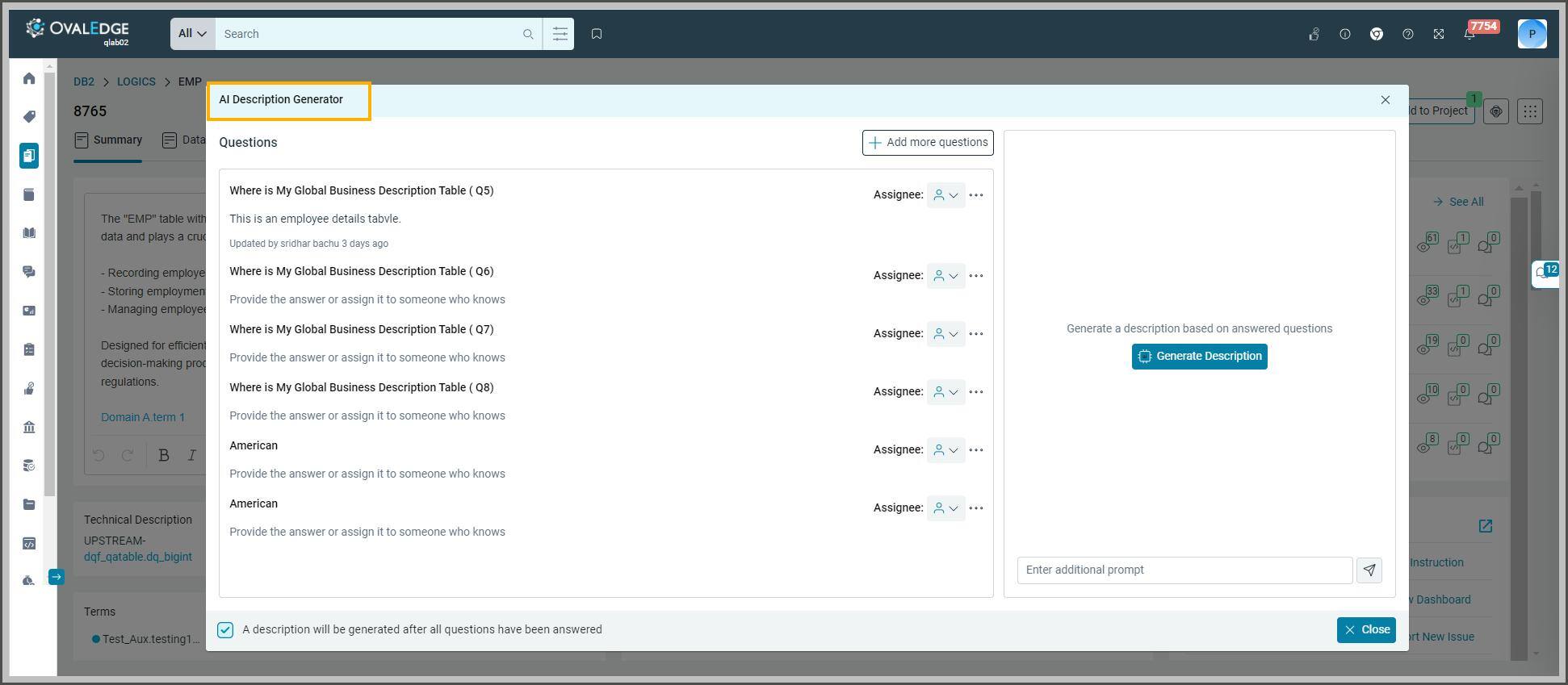This screenshot has height=685, width=1568.
Task: Click the Italic formatting button
Action: pyautogui.click(x=192, y=455)
